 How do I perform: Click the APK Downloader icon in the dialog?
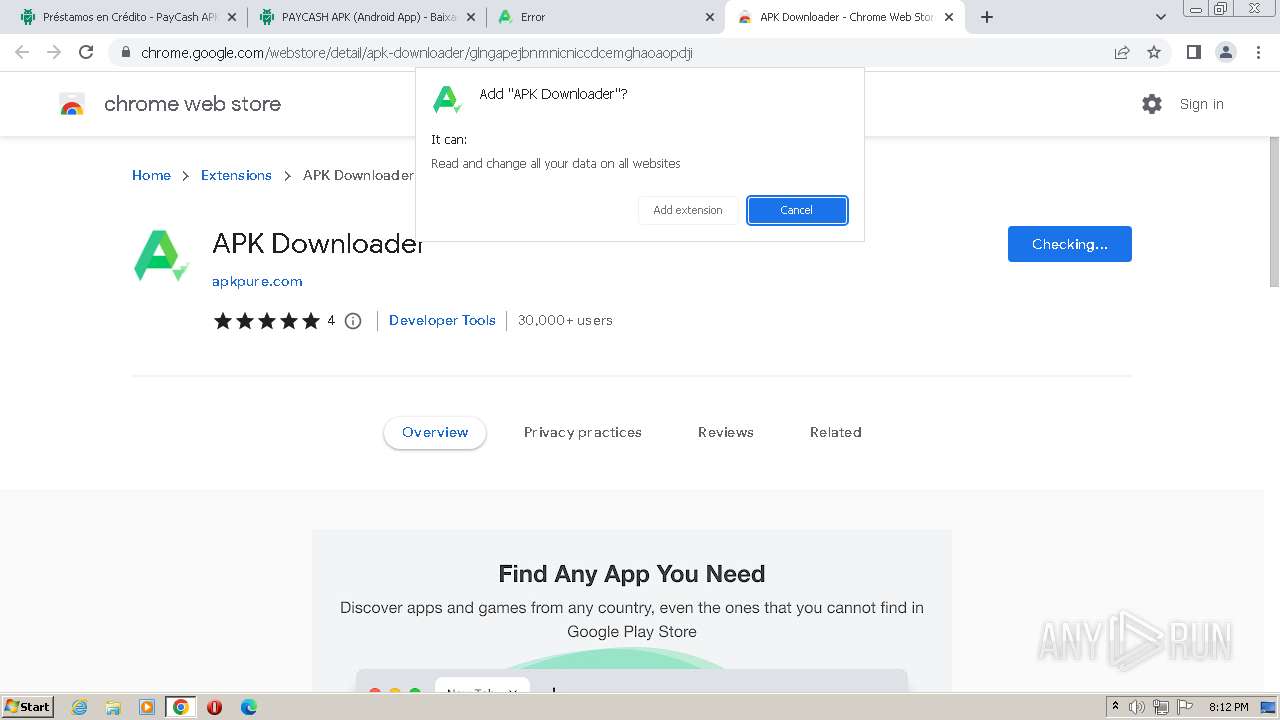pos(447,99)
